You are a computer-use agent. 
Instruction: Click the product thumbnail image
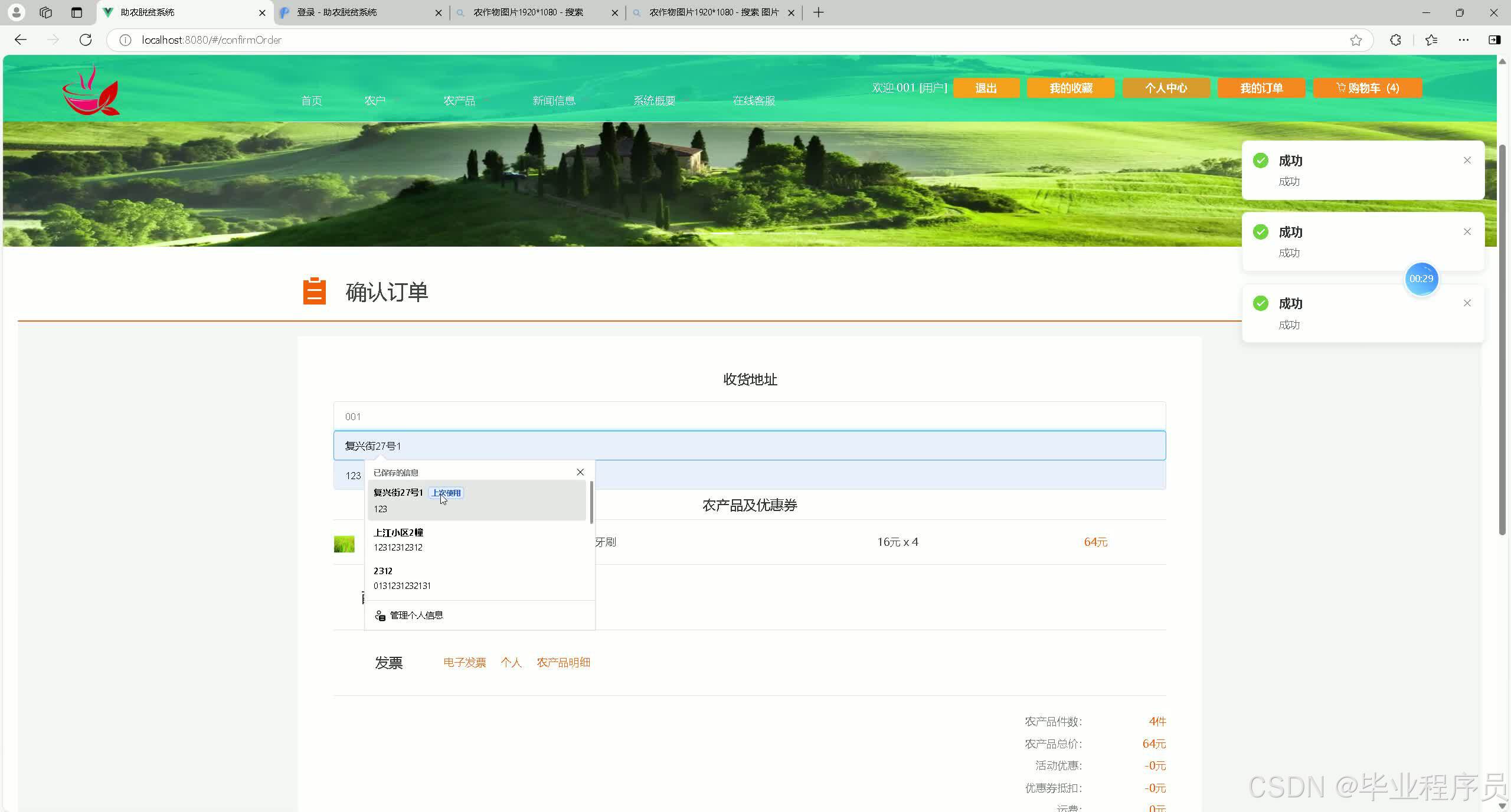(x=344, y=543)
